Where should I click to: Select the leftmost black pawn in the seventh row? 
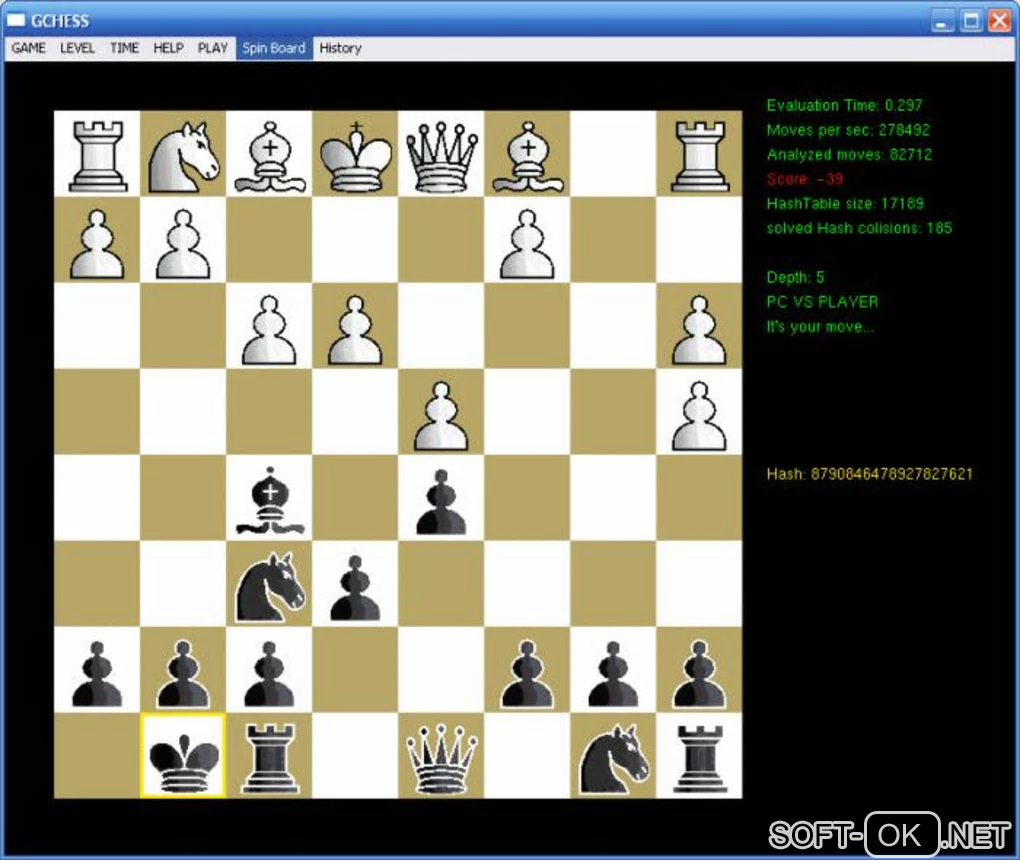pos(97,674)
